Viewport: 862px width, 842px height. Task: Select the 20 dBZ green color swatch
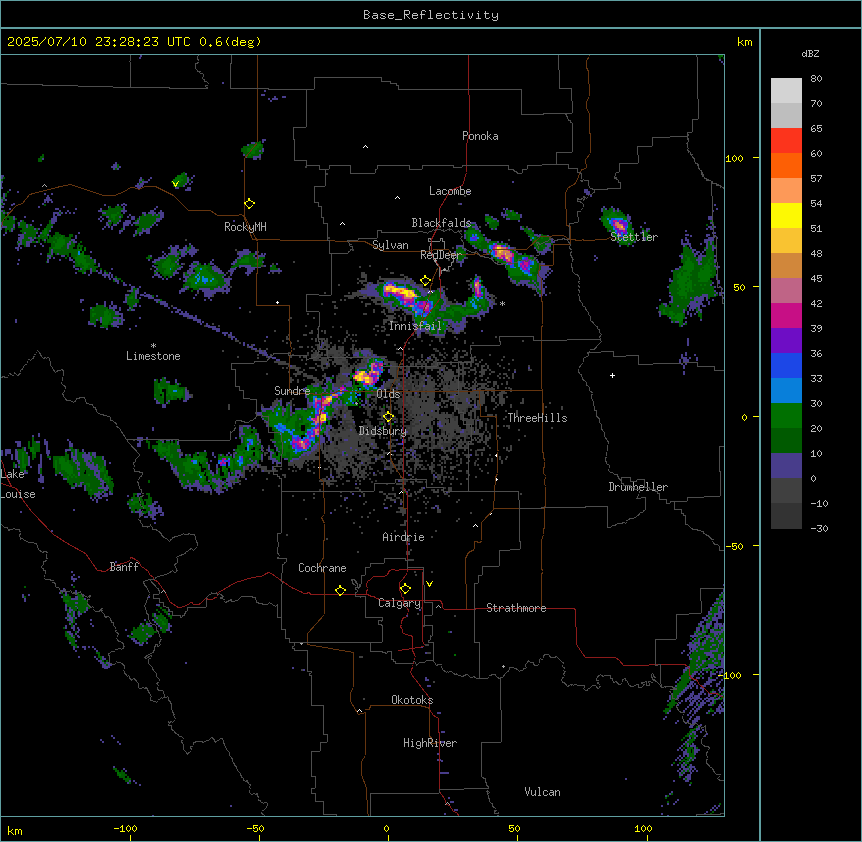click(786, 416)
